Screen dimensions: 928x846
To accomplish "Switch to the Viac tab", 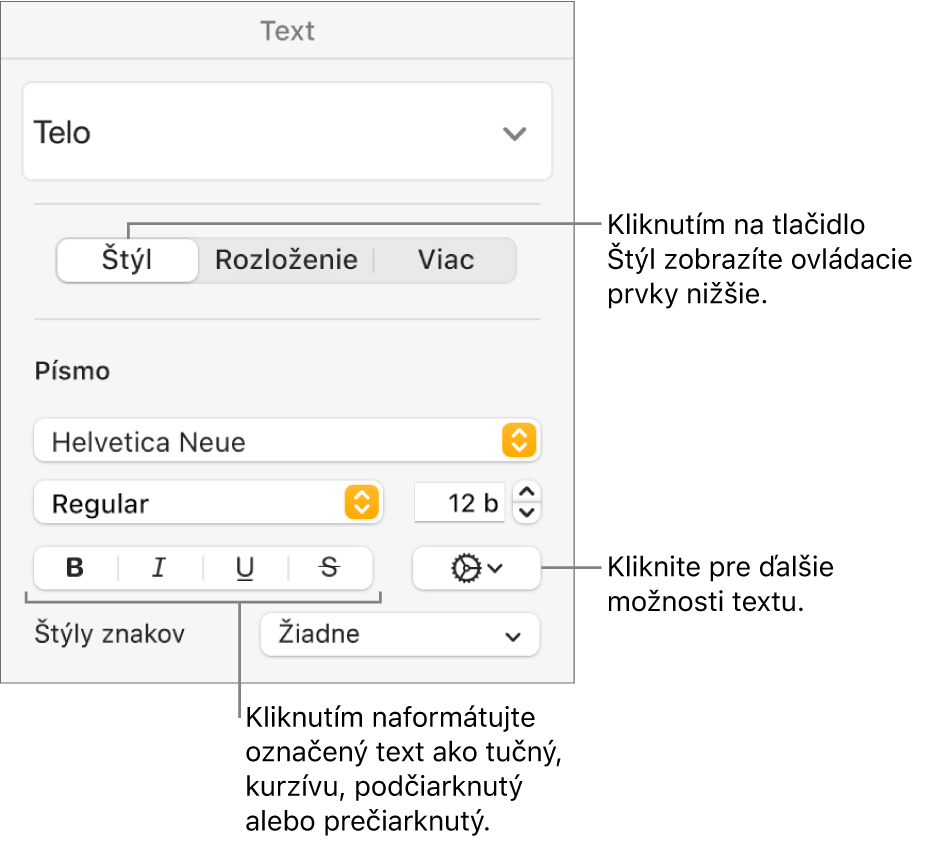I will point(446,260).
